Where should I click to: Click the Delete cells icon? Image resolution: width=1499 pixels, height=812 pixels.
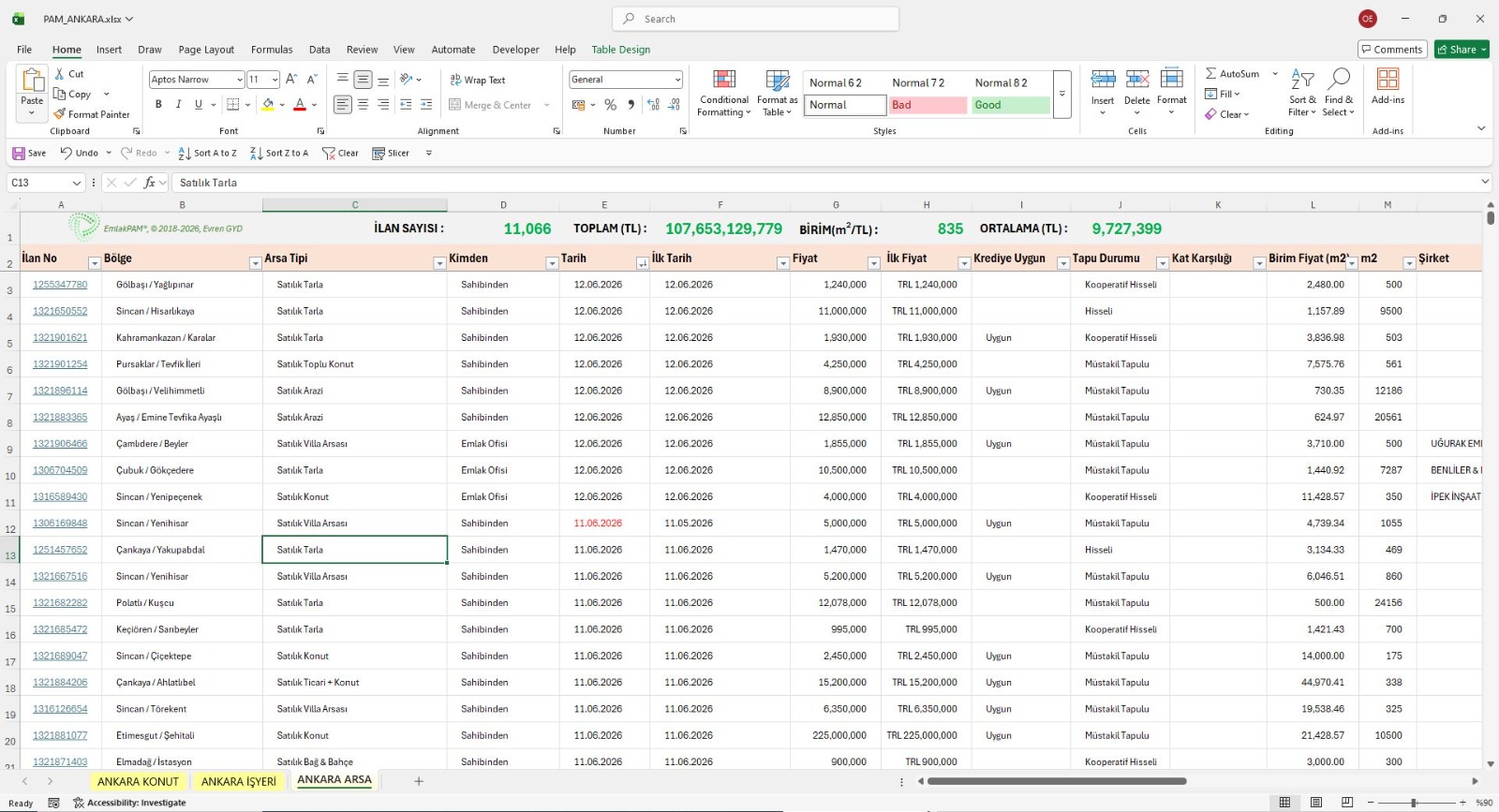[1137, 79]
